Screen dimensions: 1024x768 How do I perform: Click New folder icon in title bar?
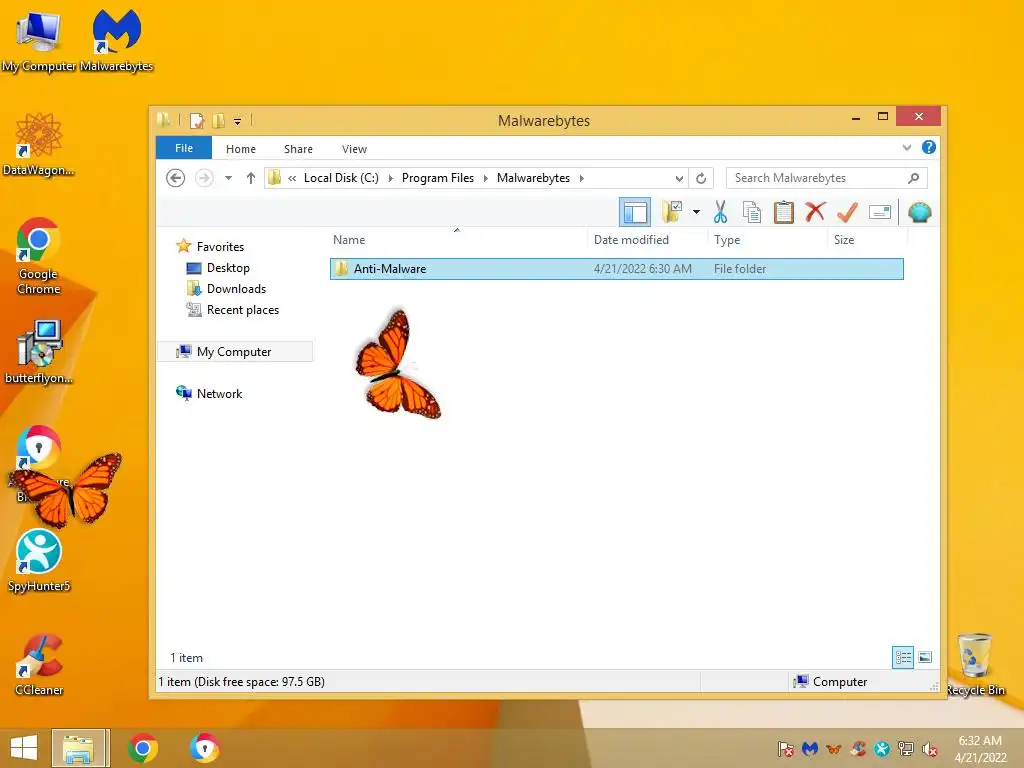(218, 121)
